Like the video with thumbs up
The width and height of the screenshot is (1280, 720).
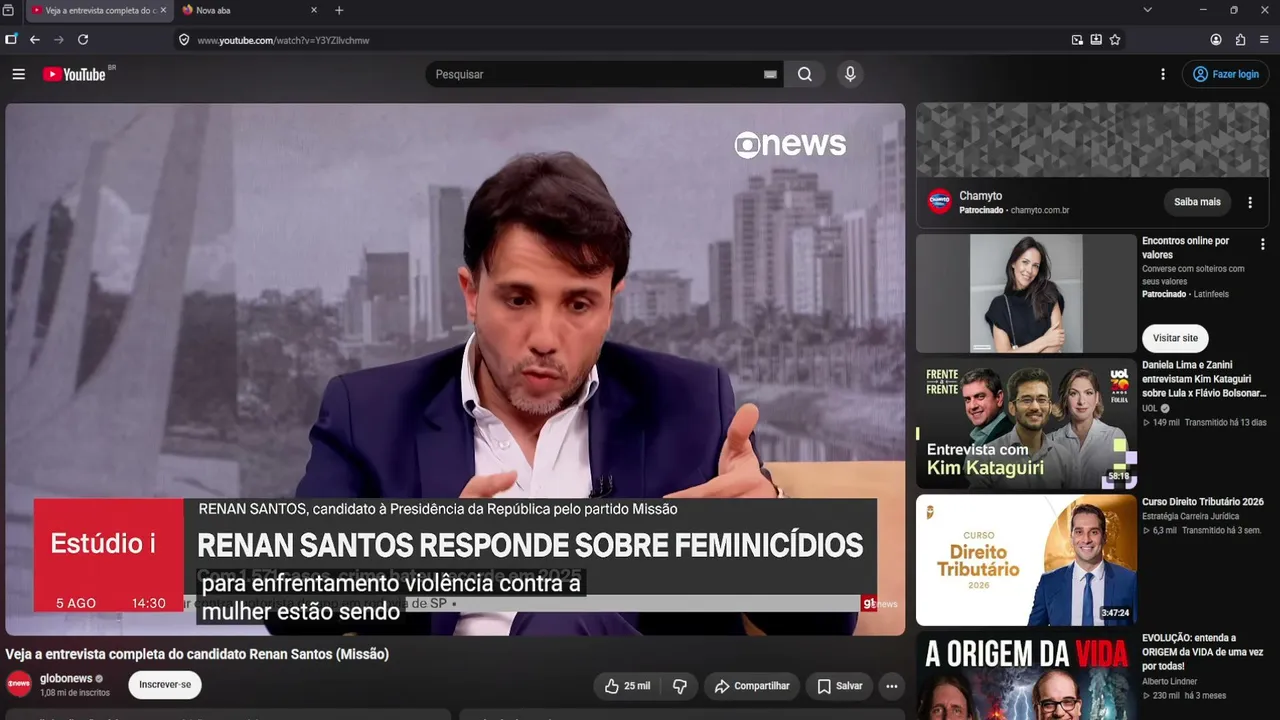click(x=627, y=686)
